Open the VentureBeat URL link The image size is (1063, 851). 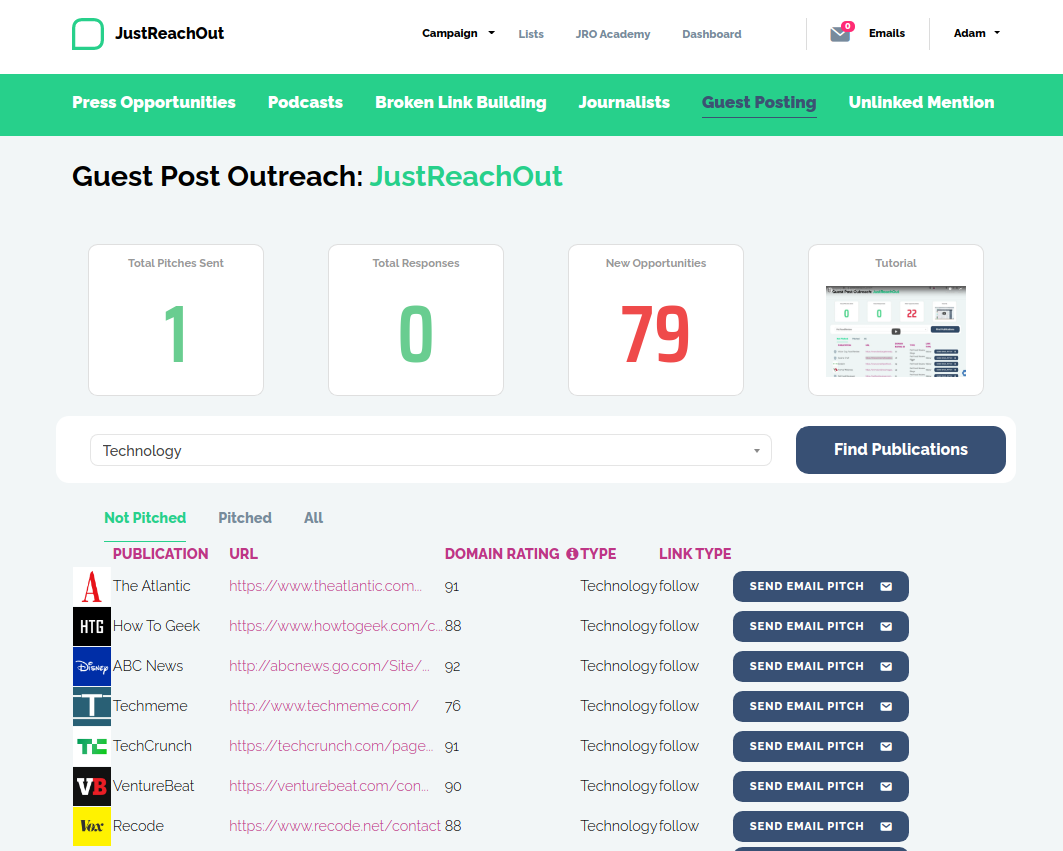pyautogui.click(x=329, y=786)
